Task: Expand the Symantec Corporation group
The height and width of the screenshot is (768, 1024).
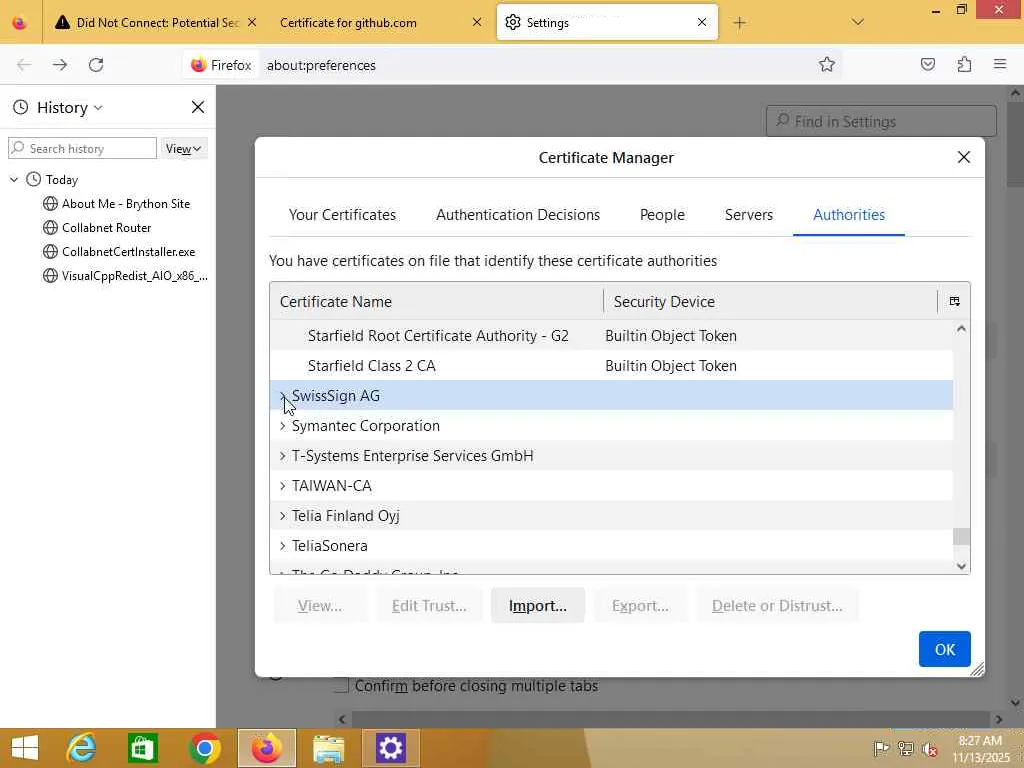Action: 282,425
